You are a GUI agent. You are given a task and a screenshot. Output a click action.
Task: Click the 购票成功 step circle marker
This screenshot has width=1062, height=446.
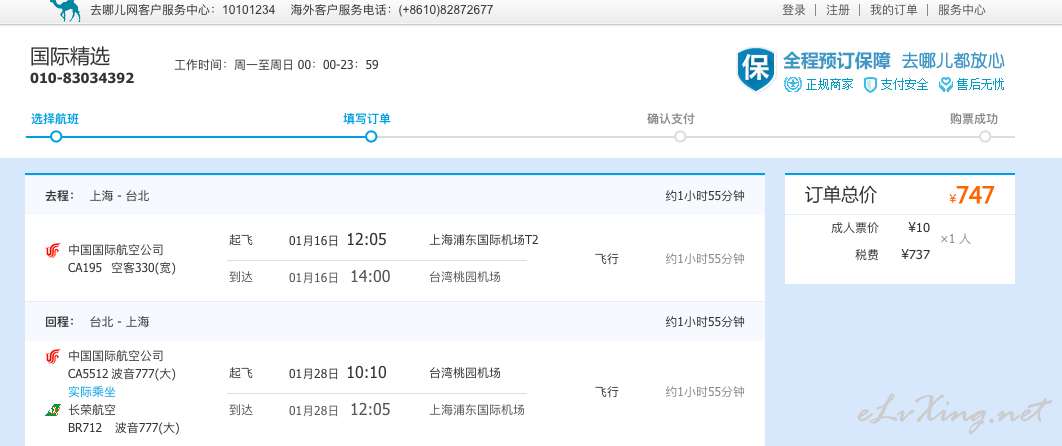[x=985, y=137]
